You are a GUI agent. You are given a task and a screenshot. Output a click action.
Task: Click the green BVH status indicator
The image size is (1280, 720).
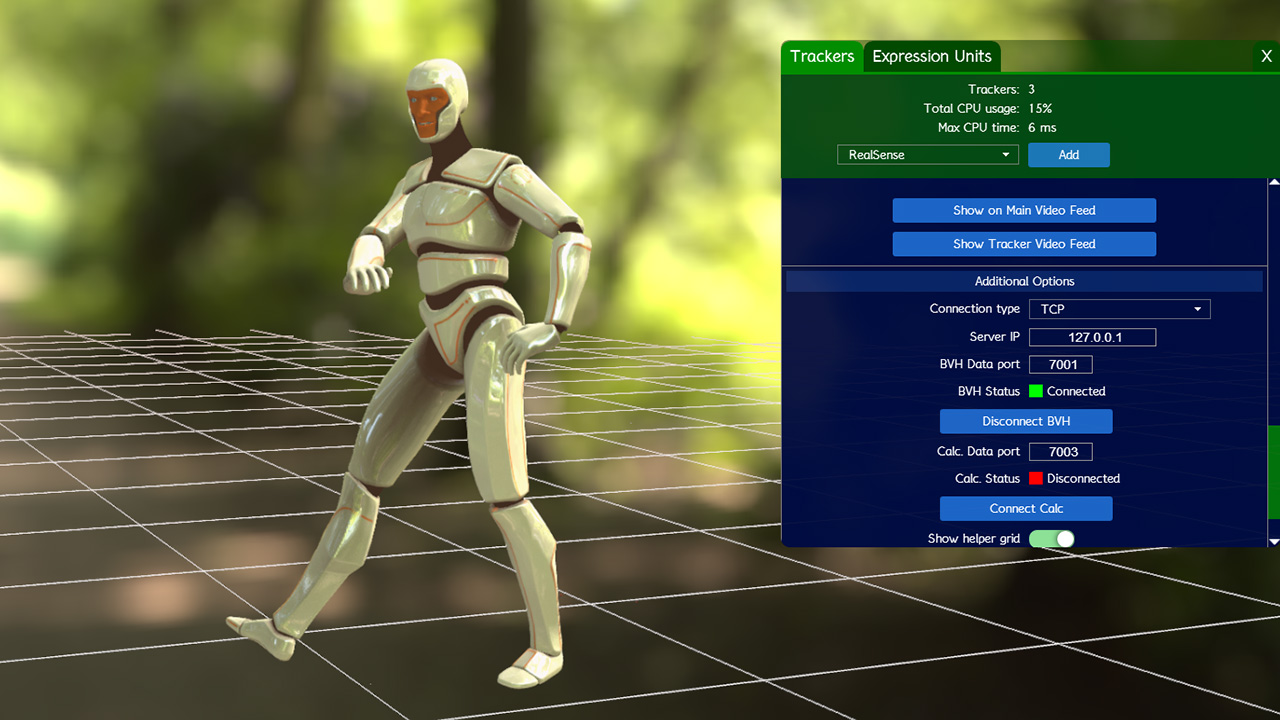(1036, 391)
